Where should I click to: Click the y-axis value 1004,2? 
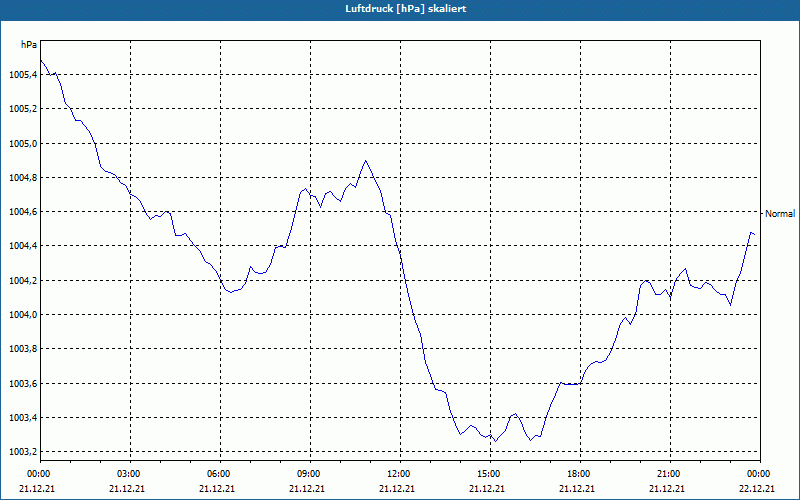(23, 281)
